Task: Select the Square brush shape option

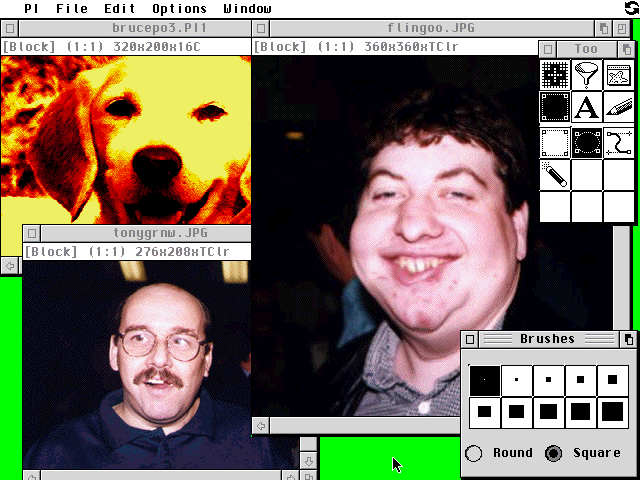Action: (554, 453)
